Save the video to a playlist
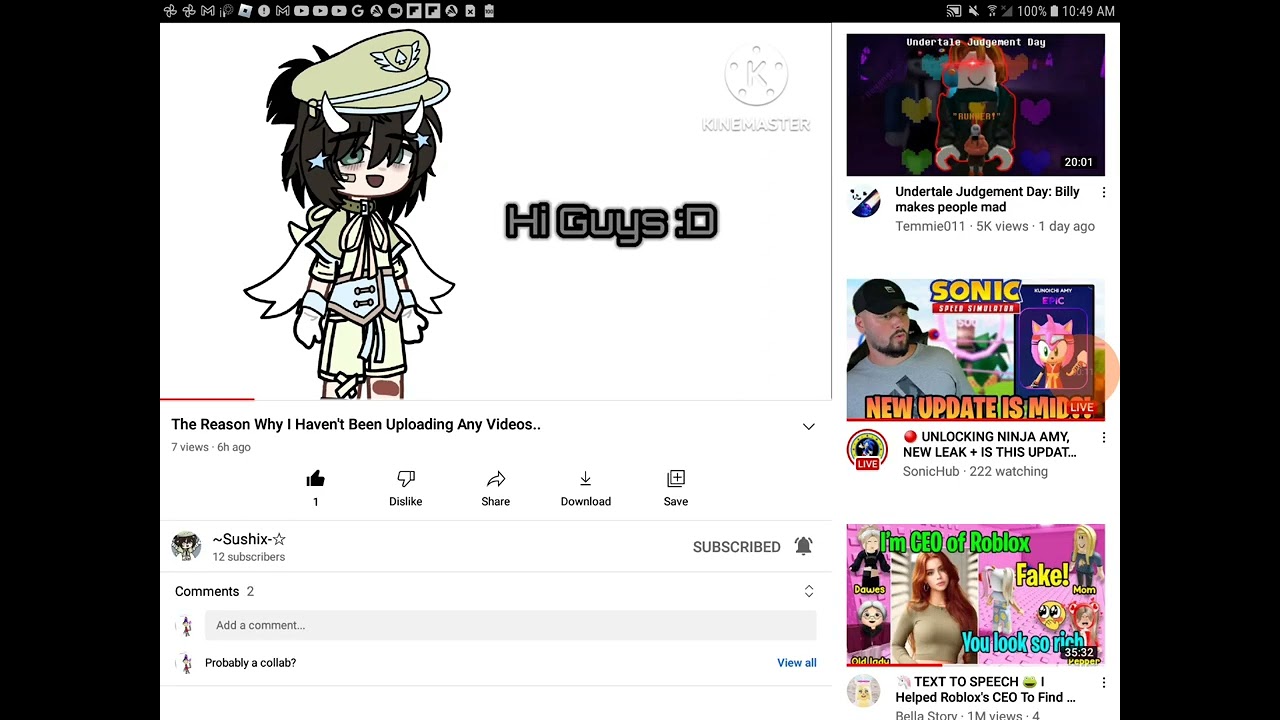This screenshot has height=720, width=1280. [x=676, y=479]
